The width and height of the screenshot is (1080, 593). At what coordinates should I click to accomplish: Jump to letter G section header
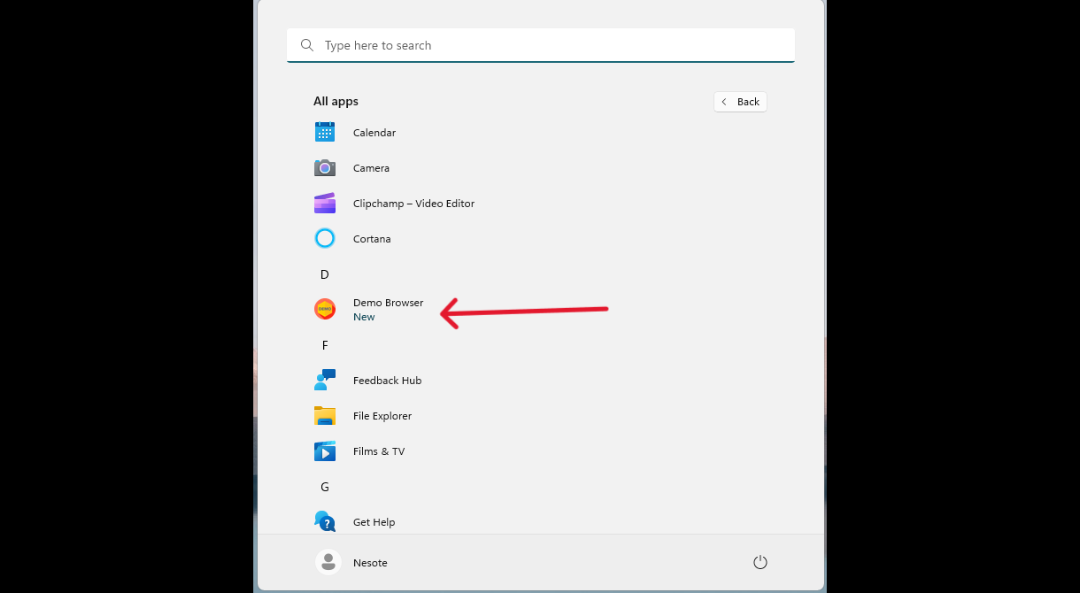(324, 487)
